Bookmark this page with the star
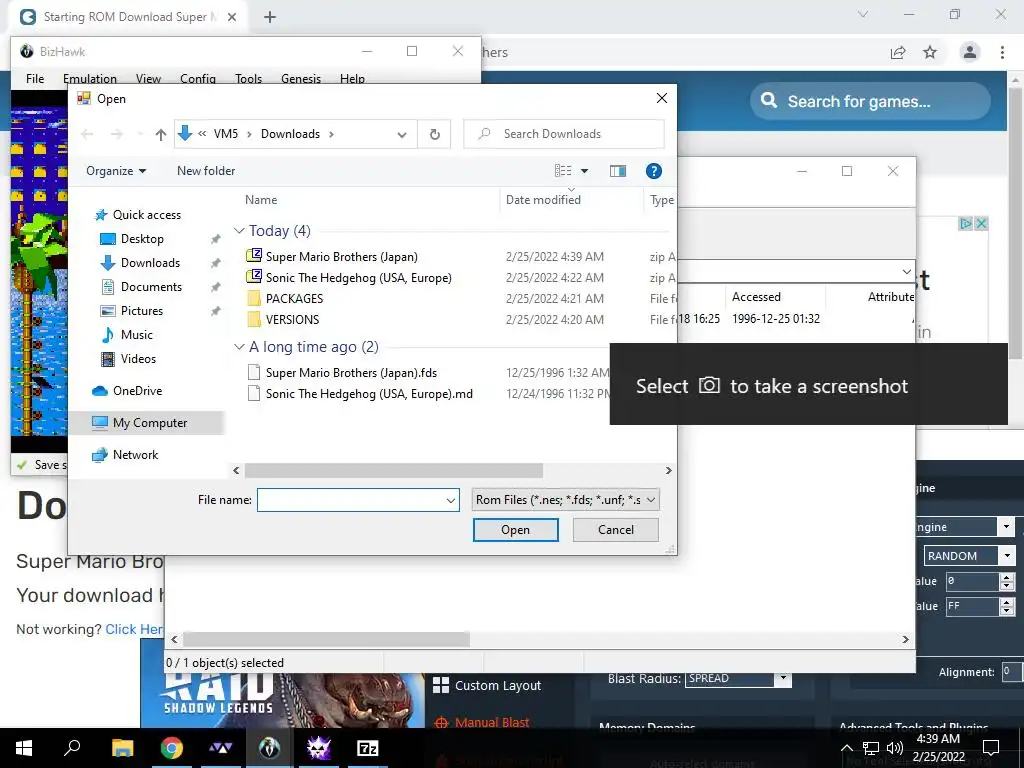This screenshot has height=768, width=1024. tap(930, 52)
